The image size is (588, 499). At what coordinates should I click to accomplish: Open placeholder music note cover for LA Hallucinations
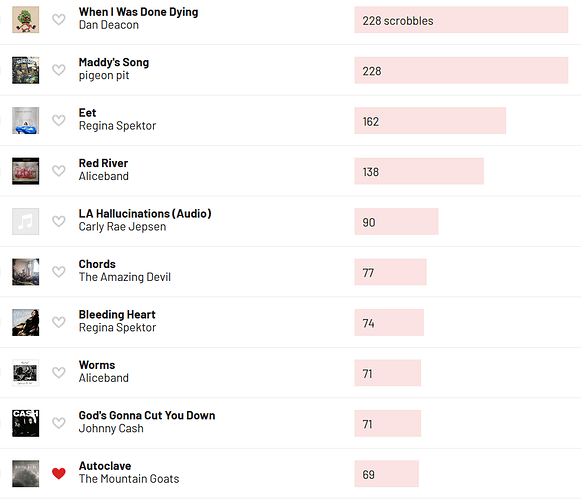(x=26, y=221)
